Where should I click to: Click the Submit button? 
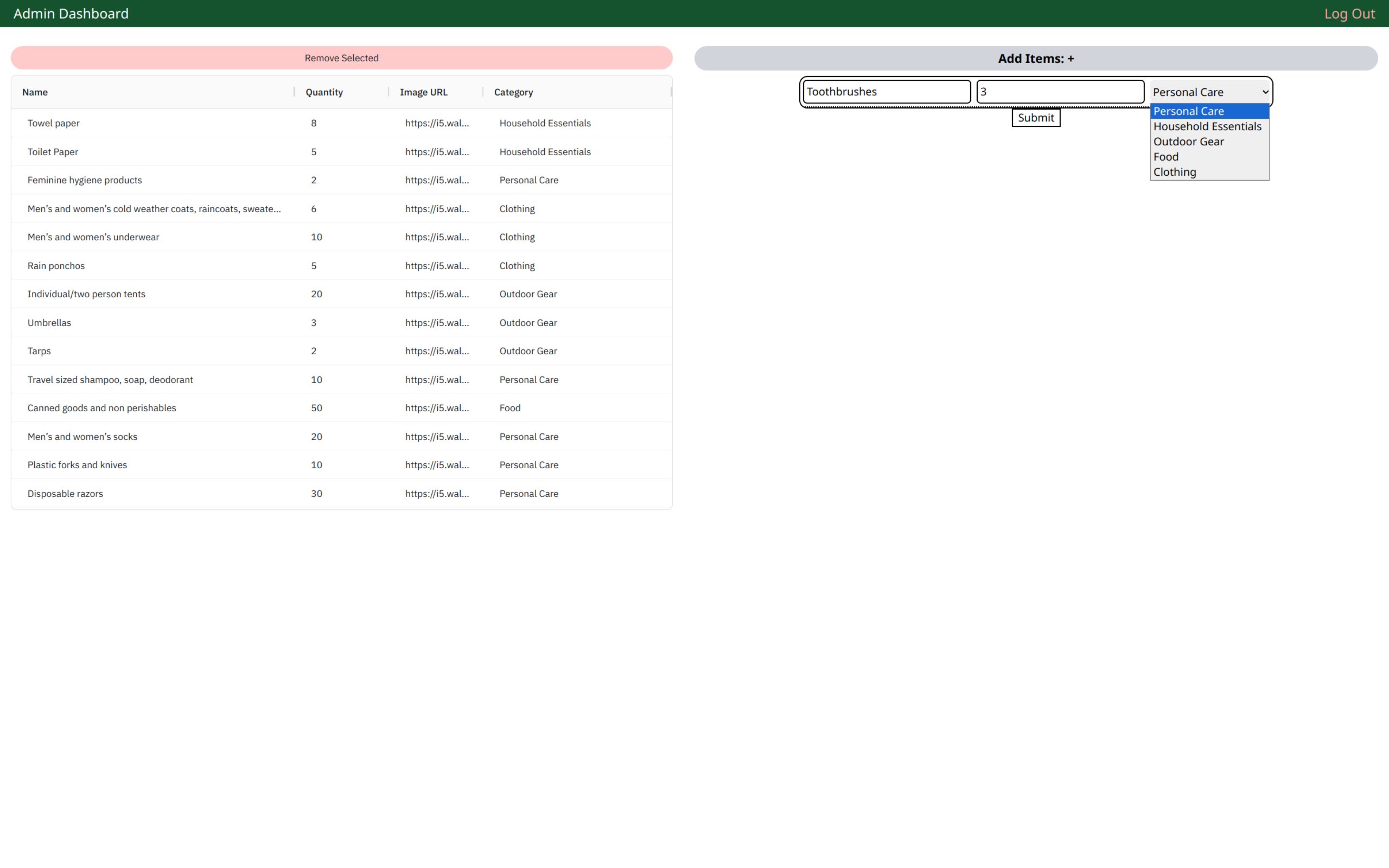1035,118
